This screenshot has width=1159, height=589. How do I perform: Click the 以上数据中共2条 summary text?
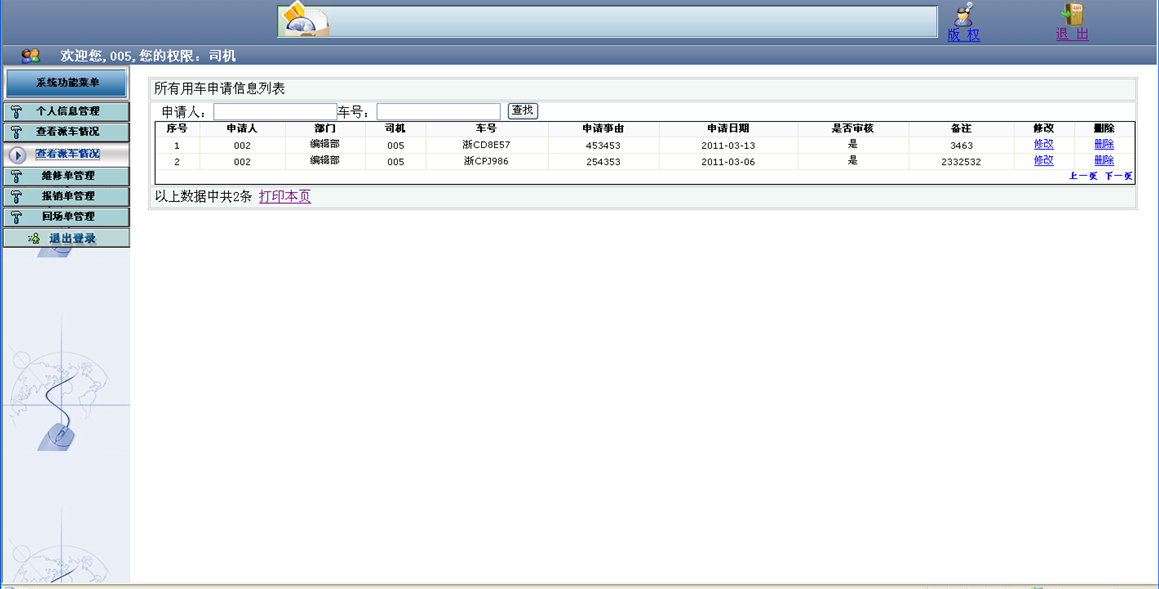[203, 197]
